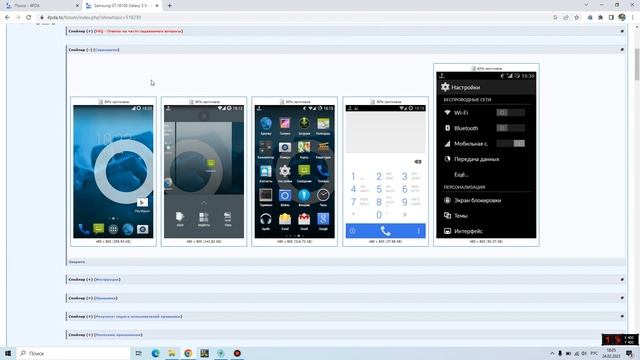This screenshot has width=640, height=360.
Task: Click the scrollbar up arrow
Action: click(x=637, y=27)
